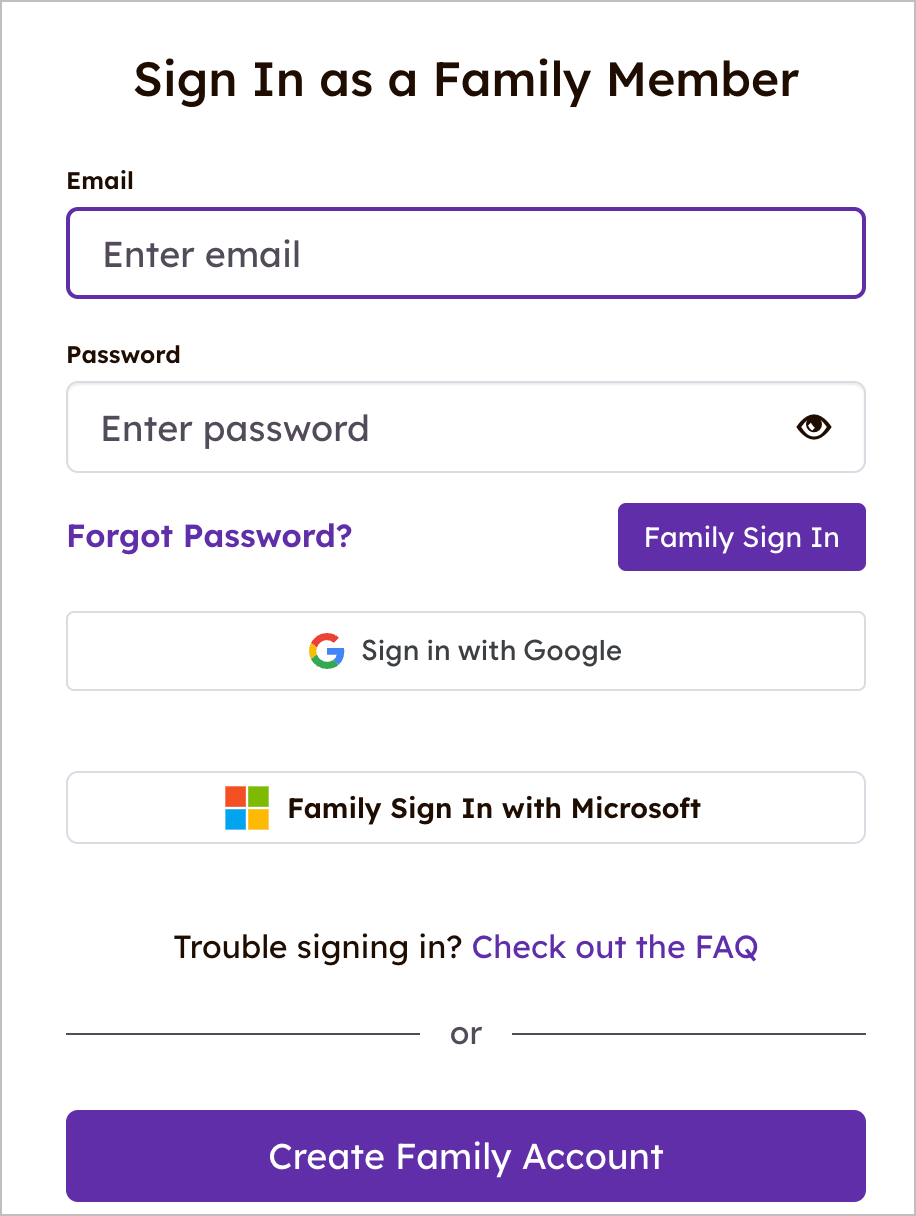Click the Sign In as a Family Member heading
Screen dimensions: 916x1216
click(466, 80)
